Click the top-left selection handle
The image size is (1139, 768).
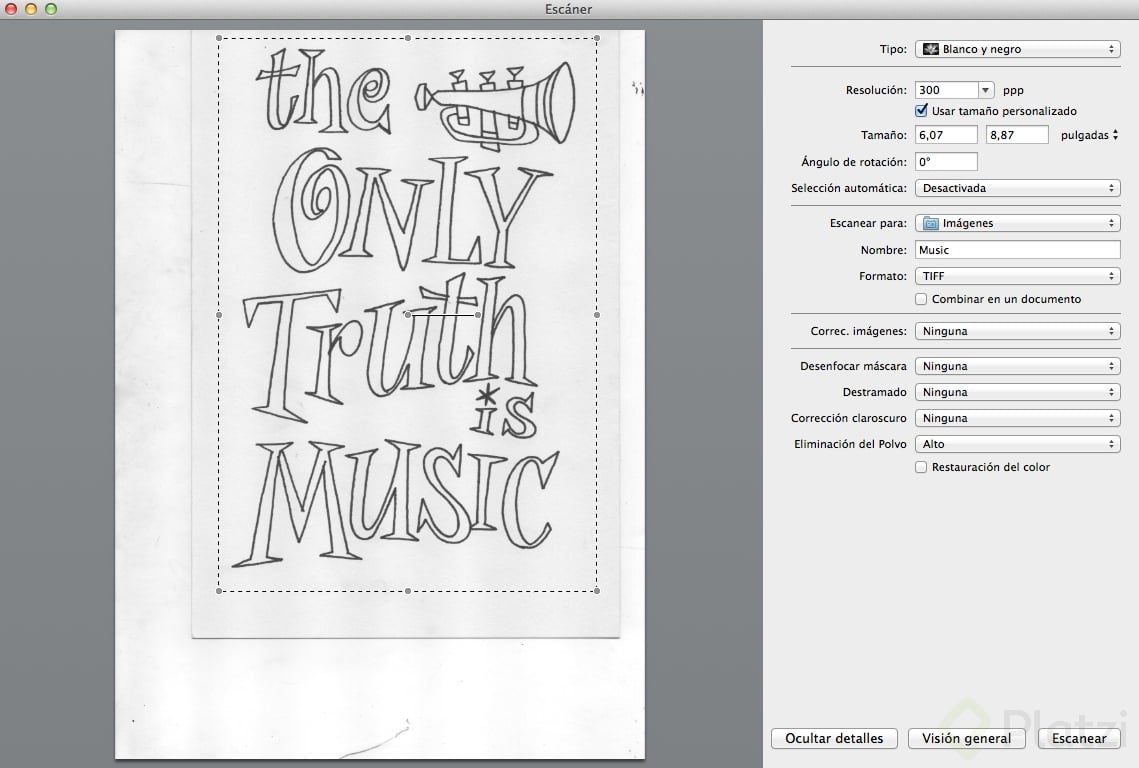219,39
